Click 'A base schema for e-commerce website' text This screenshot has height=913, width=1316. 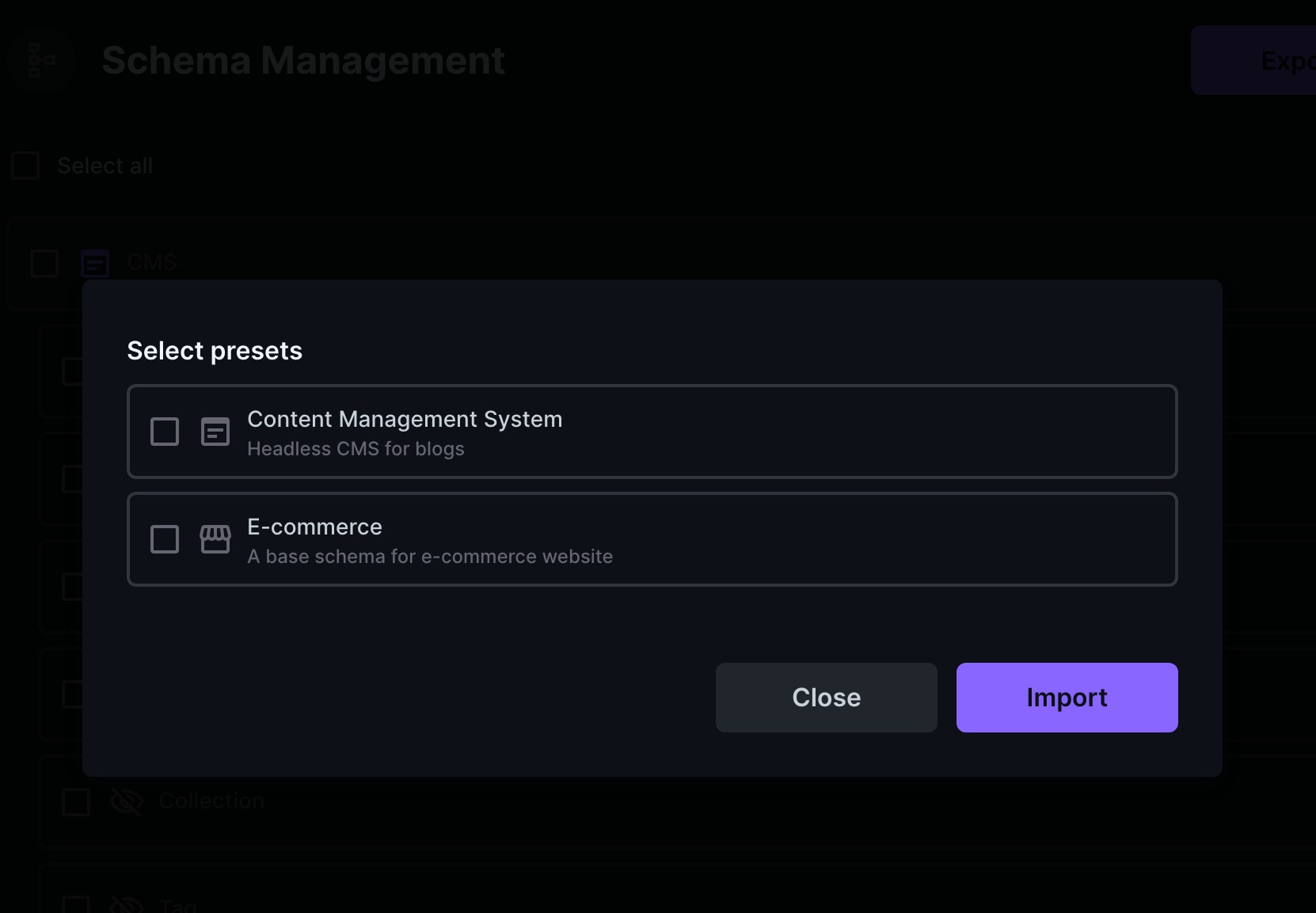click(430, 557)
